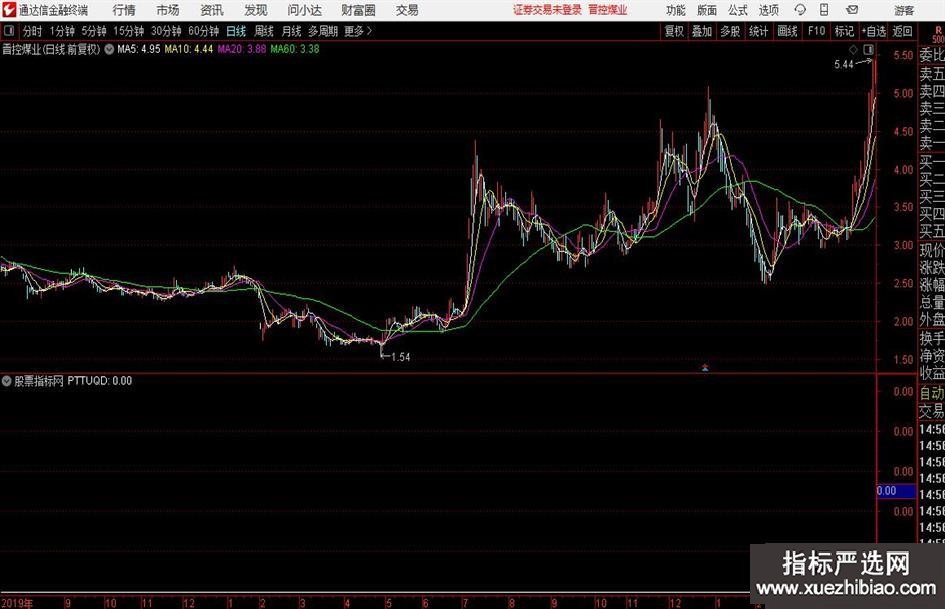This screenshot has width=945, height=609.
Task: Switch to the 15分钟 period tab
Action: pos(128,31)
